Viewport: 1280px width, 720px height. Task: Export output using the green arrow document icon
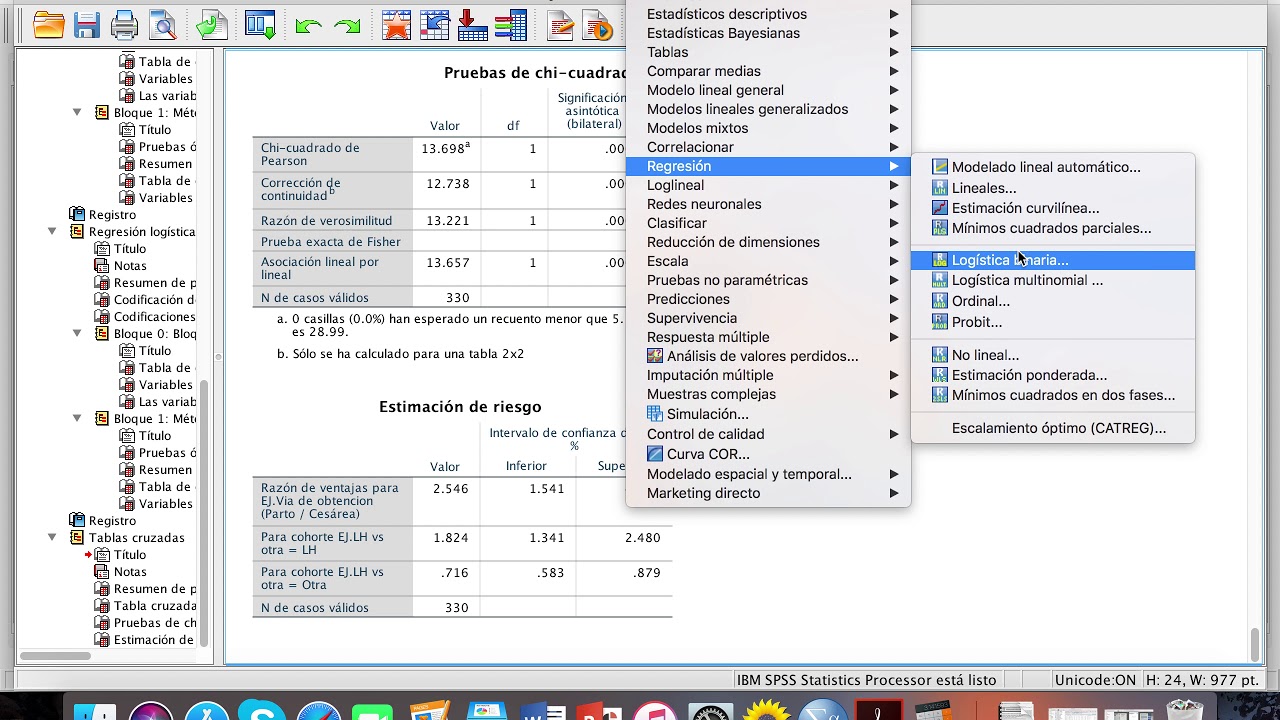point(211,25)
